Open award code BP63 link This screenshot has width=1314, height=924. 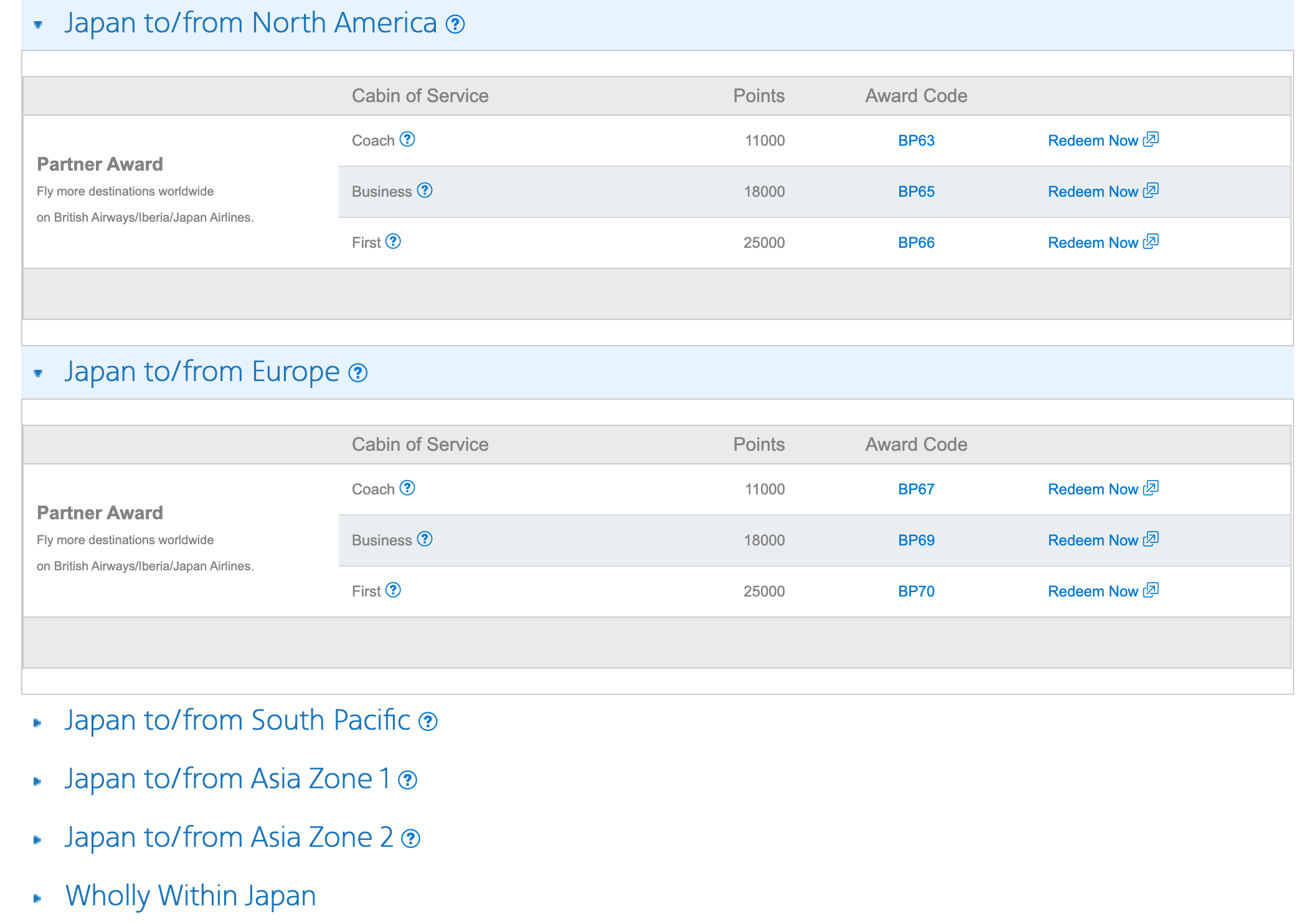click(916, 141)
